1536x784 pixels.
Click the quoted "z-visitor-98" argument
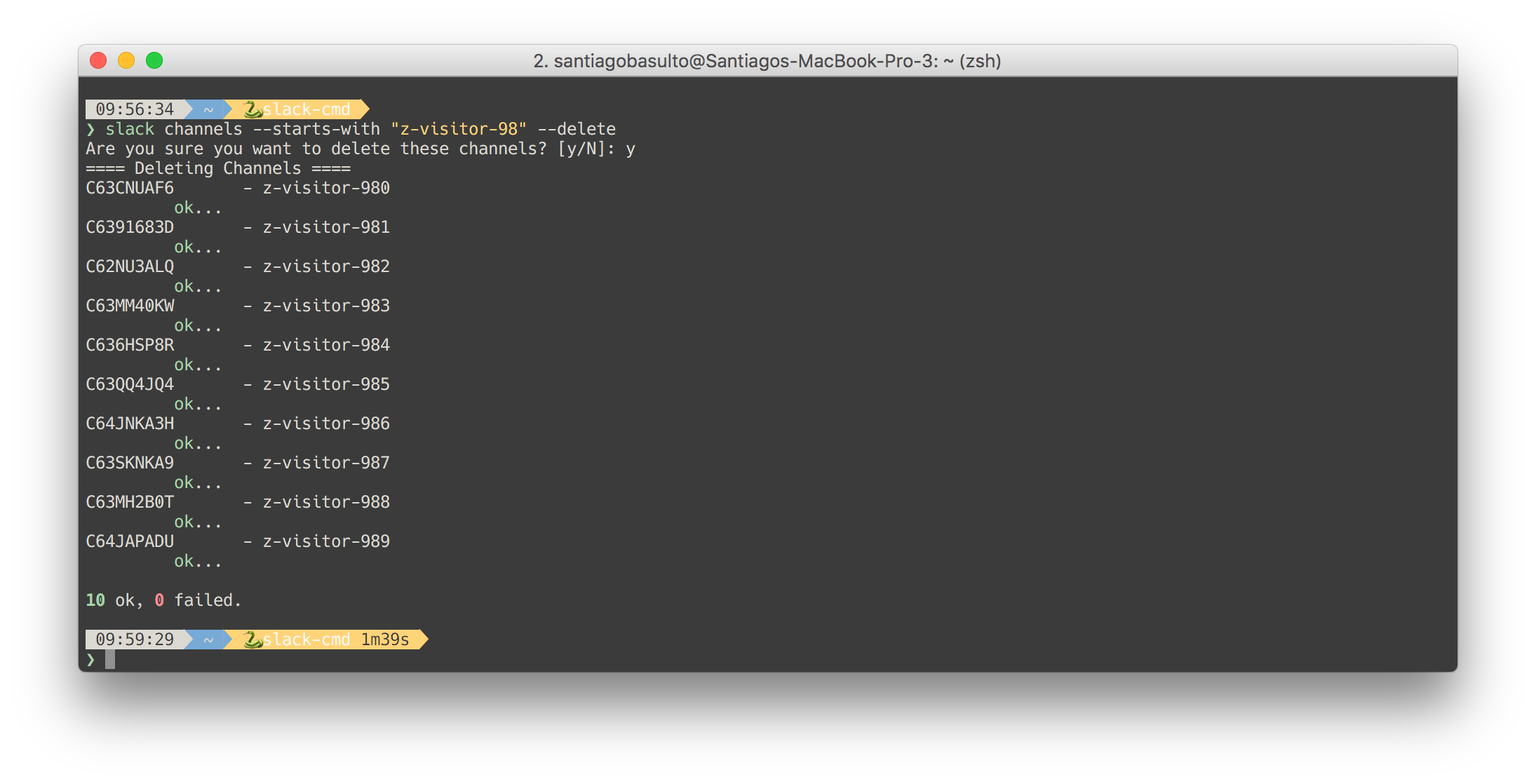[x=459, y=129]
